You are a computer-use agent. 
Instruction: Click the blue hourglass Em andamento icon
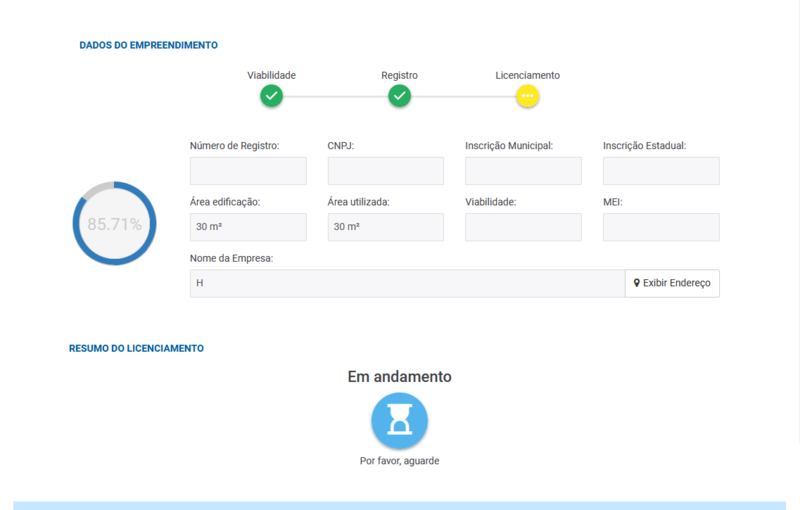coord(400,421)
